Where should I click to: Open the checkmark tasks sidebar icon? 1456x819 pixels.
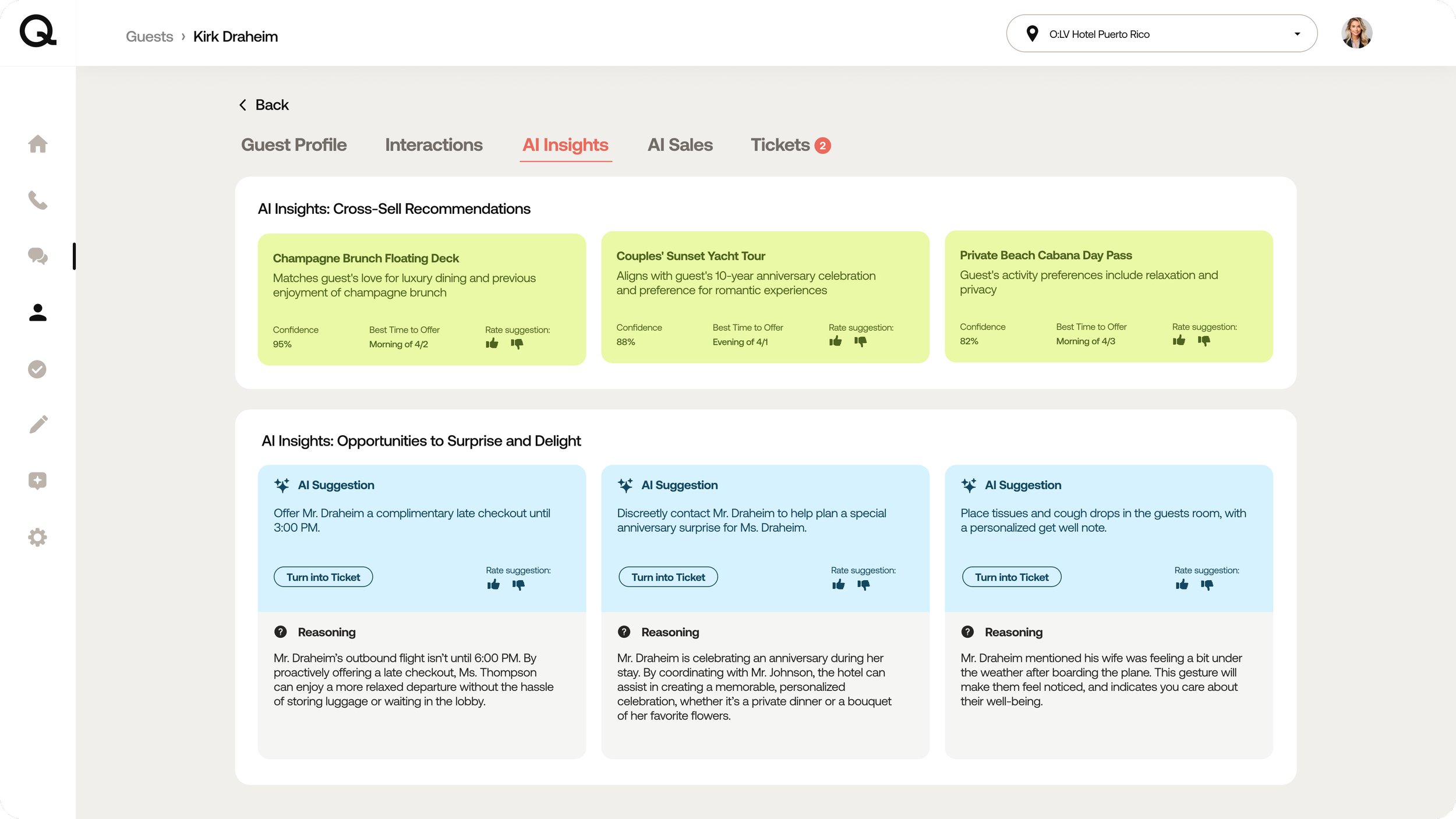point(37,369)
